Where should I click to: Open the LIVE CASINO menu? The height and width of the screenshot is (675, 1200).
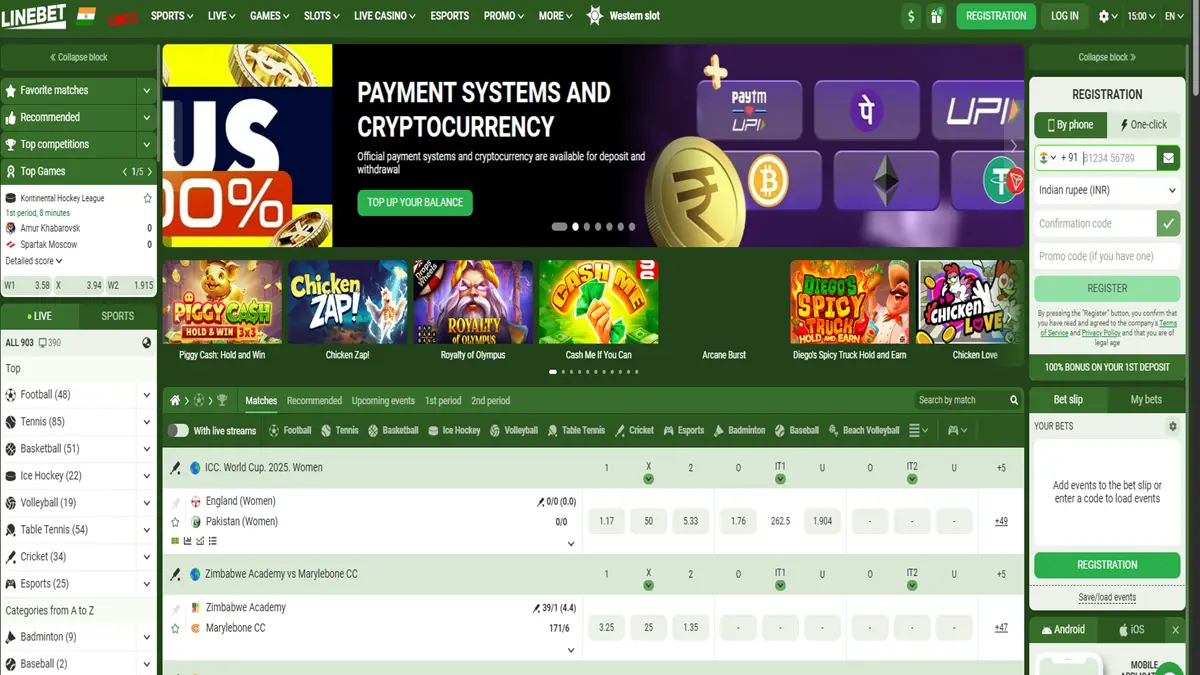pos(384,16)
